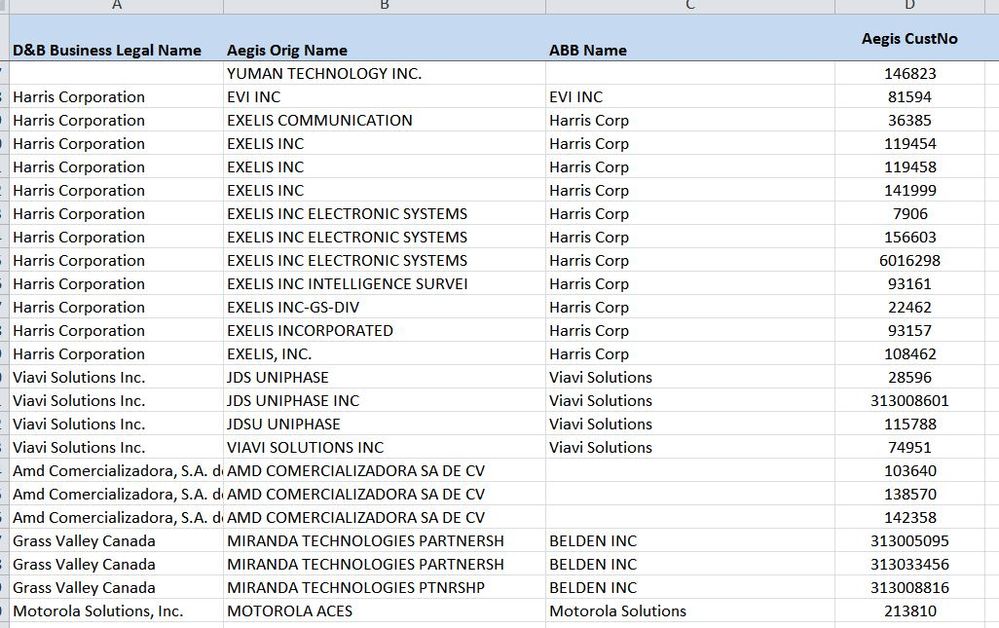The width and height of the screenshot is (999, 628).
Task: Select cell with customer number 93161
Action: (909, 283)
